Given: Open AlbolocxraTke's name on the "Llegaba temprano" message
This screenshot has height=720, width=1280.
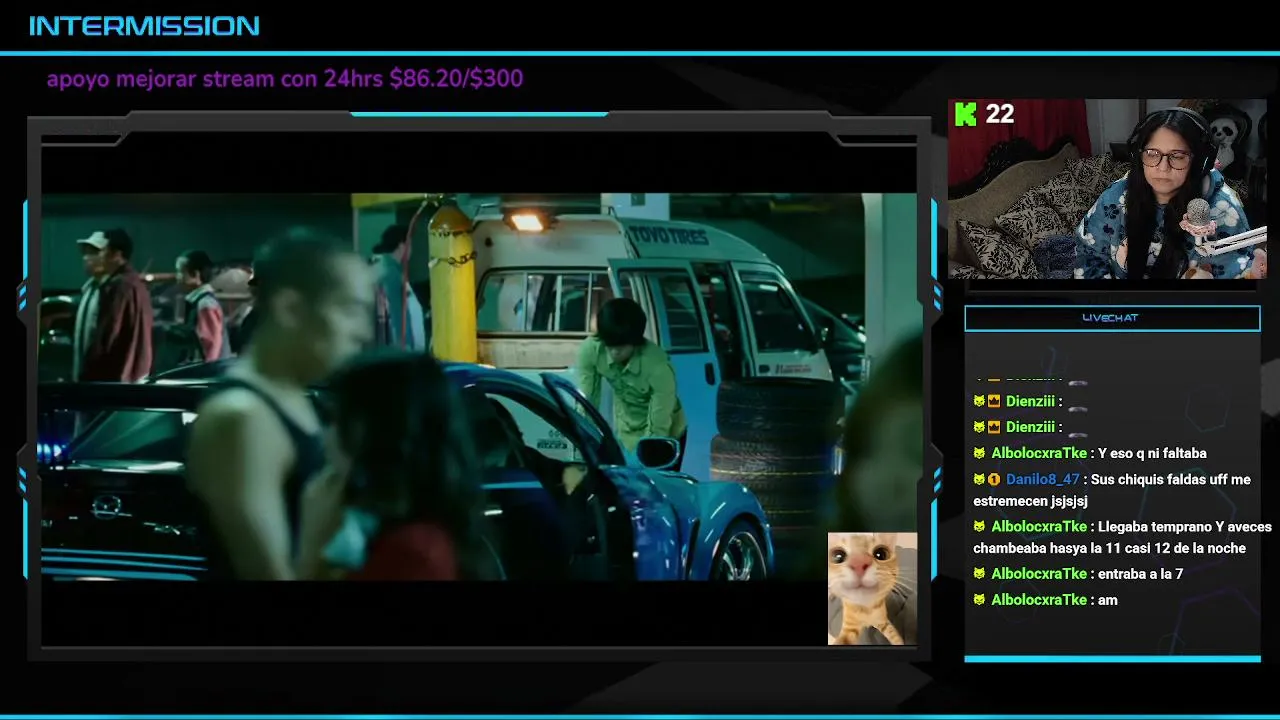Looking at the screenshot, I should 1038,527.
